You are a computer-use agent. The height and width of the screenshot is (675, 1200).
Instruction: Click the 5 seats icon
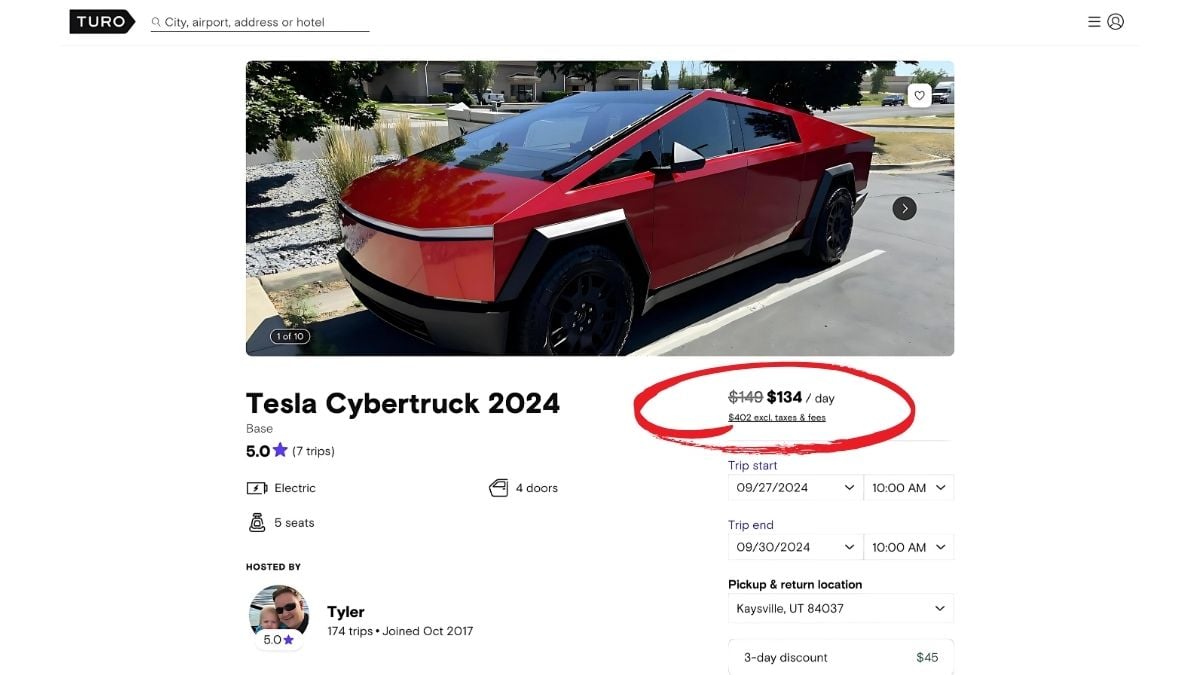tap(257, 522)
